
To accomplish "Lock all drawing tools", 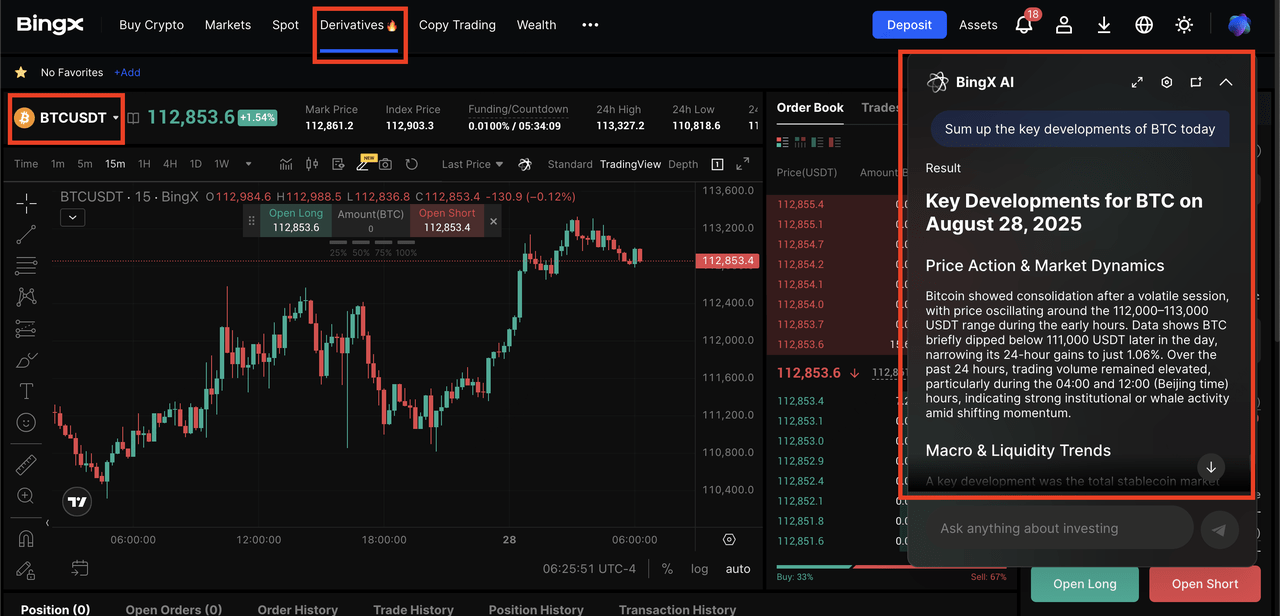I will [26, 570].
